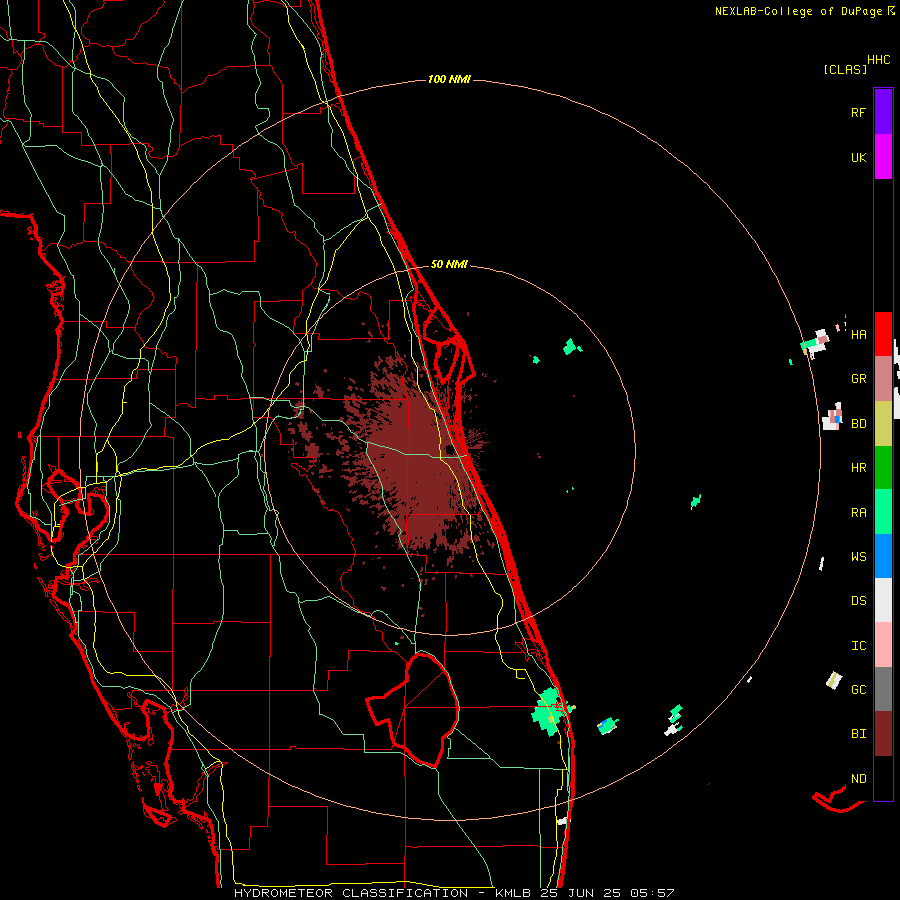Click the 05:57 timestamp
The height and width of the screenshot is (900, 900).
pyautogui.click(x=651, y=893)
